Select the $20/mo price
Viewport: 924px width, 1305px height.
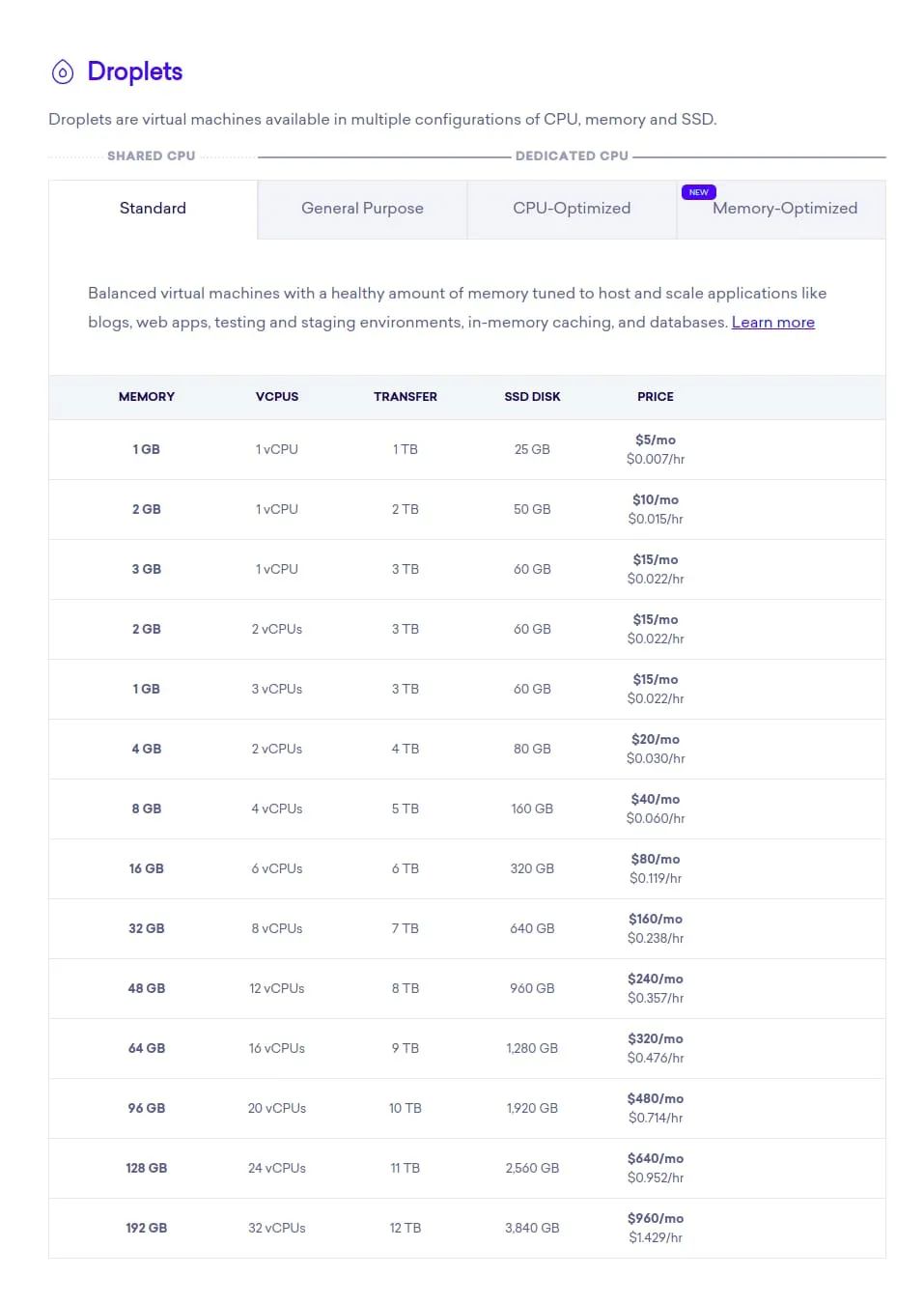[656, 740]
